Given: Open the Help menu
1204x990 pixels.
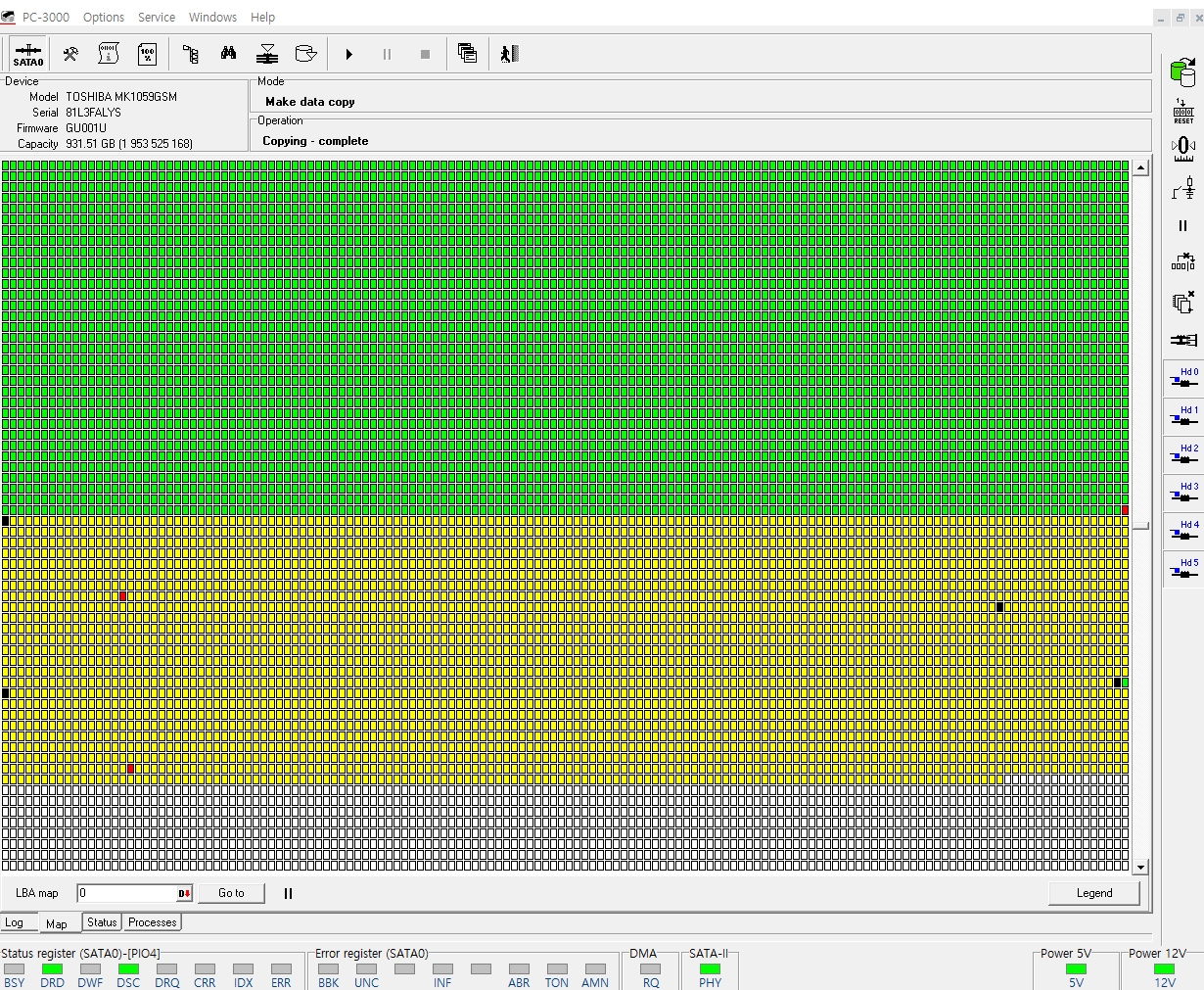Looking at the screenshot, I should [x=262, y=17].
